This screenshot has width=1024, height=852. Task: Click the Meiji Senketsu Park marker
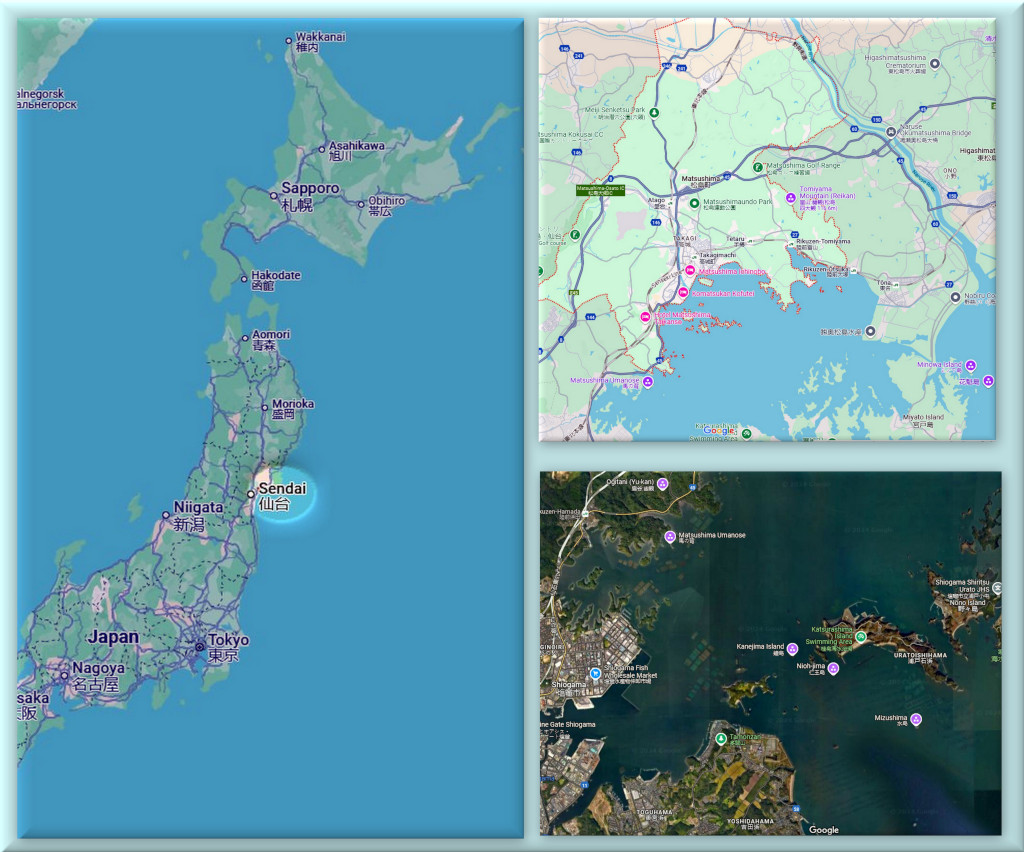653,112
